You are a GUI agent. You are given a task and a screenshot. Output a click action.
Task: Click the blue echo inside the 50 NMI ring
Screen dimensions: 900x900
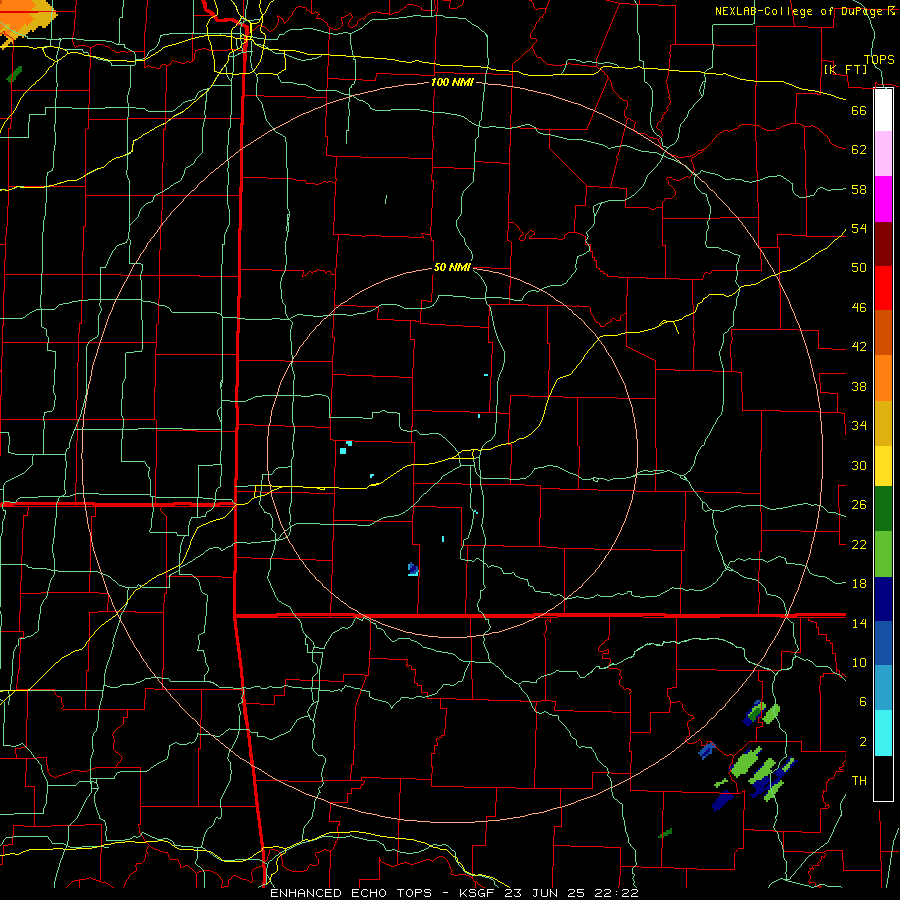pos(413,569)
